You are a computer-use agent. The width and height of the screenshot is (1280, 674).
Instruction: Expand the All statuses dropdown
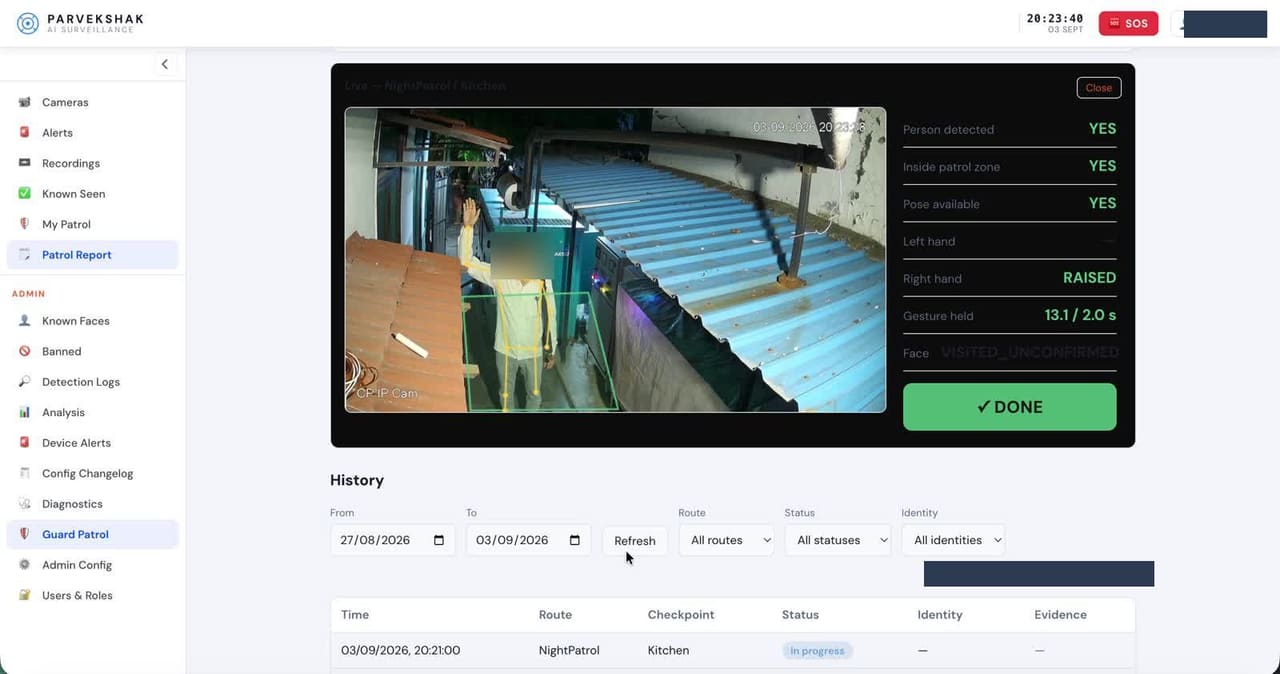pos(837,540)
